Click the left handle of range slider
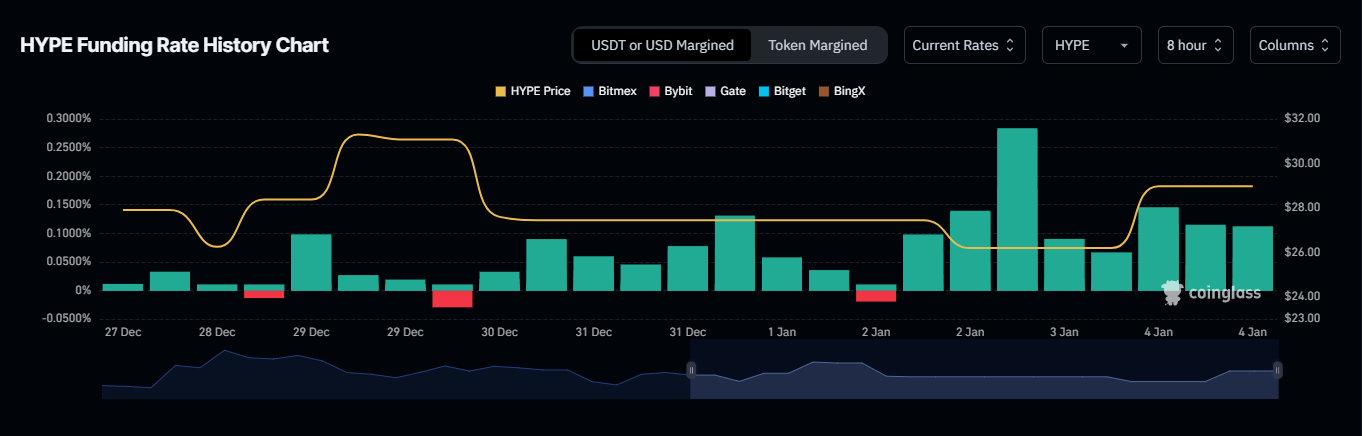The height and width of the screenshot is (436, 1362). pyautogui.click(x=690, y=369)
